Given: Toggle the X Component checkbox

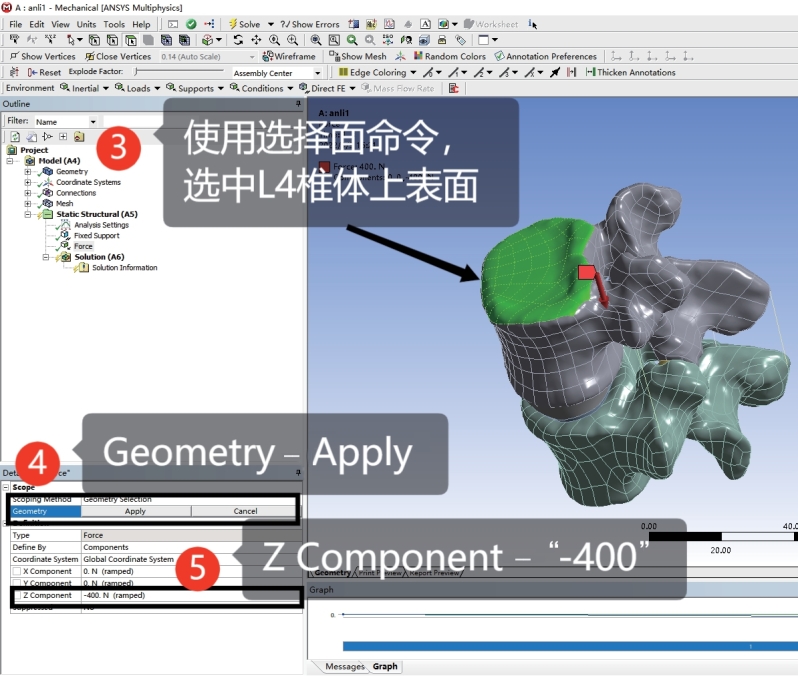Looking at the screenshot, I should point(17,572).
